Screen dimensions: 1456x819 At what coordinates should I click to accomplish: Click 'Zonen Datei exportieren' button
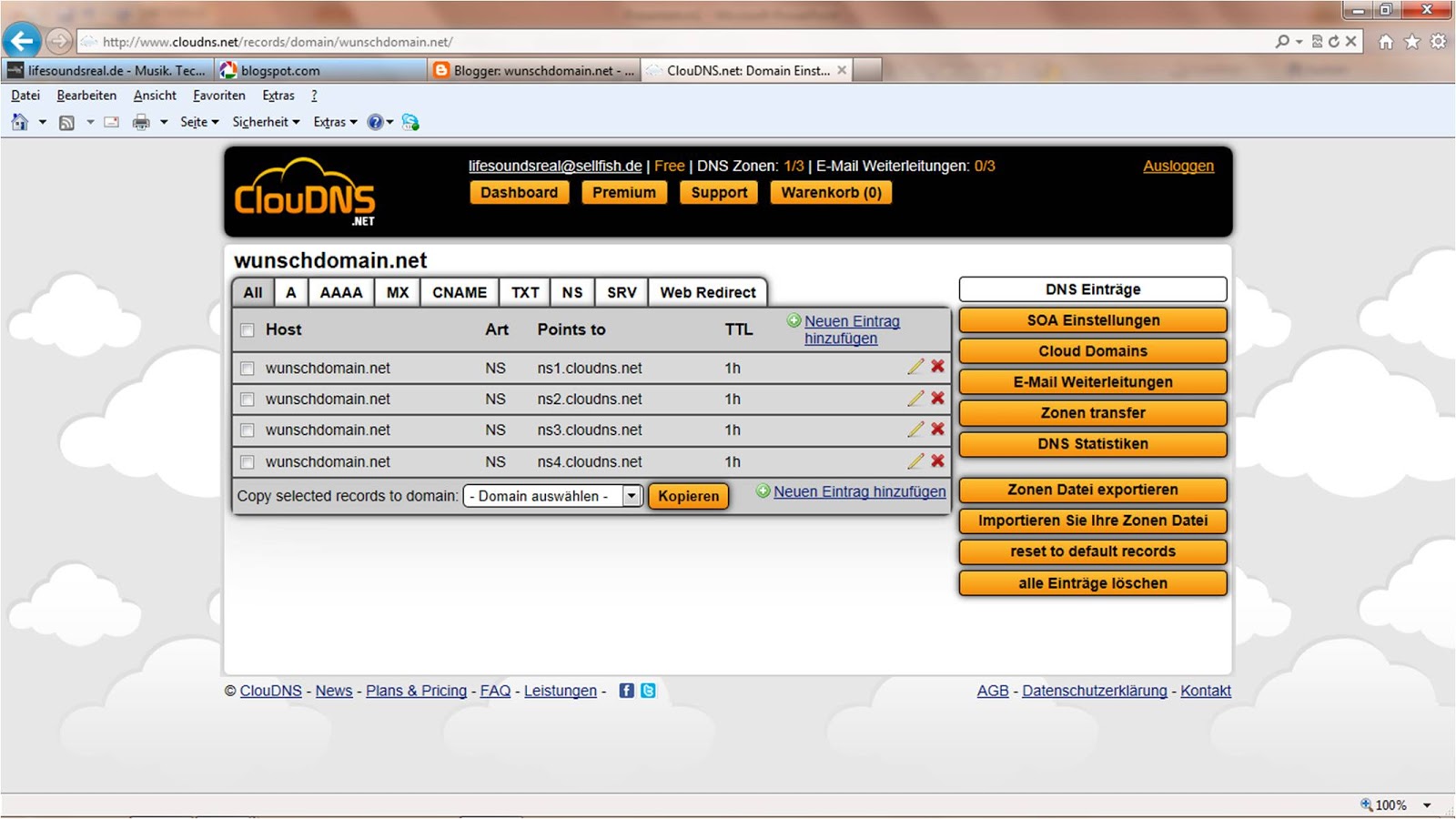1093,490
